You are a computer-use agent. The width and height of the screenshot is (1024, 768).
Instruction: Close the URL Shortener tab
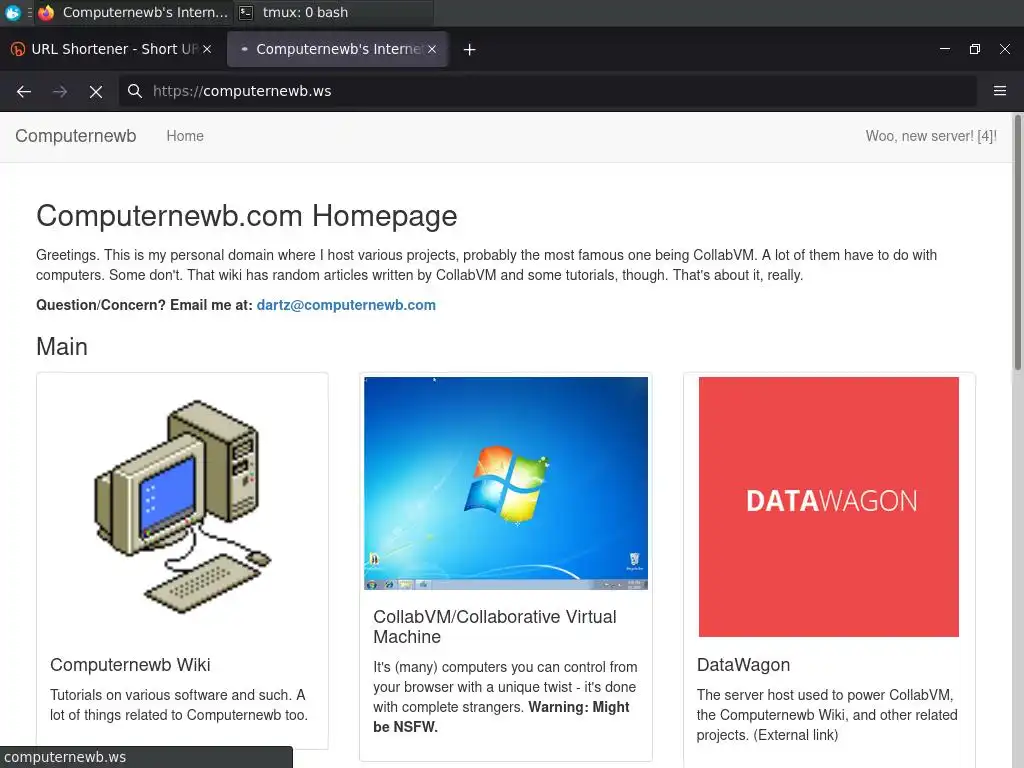pos(207,49)
